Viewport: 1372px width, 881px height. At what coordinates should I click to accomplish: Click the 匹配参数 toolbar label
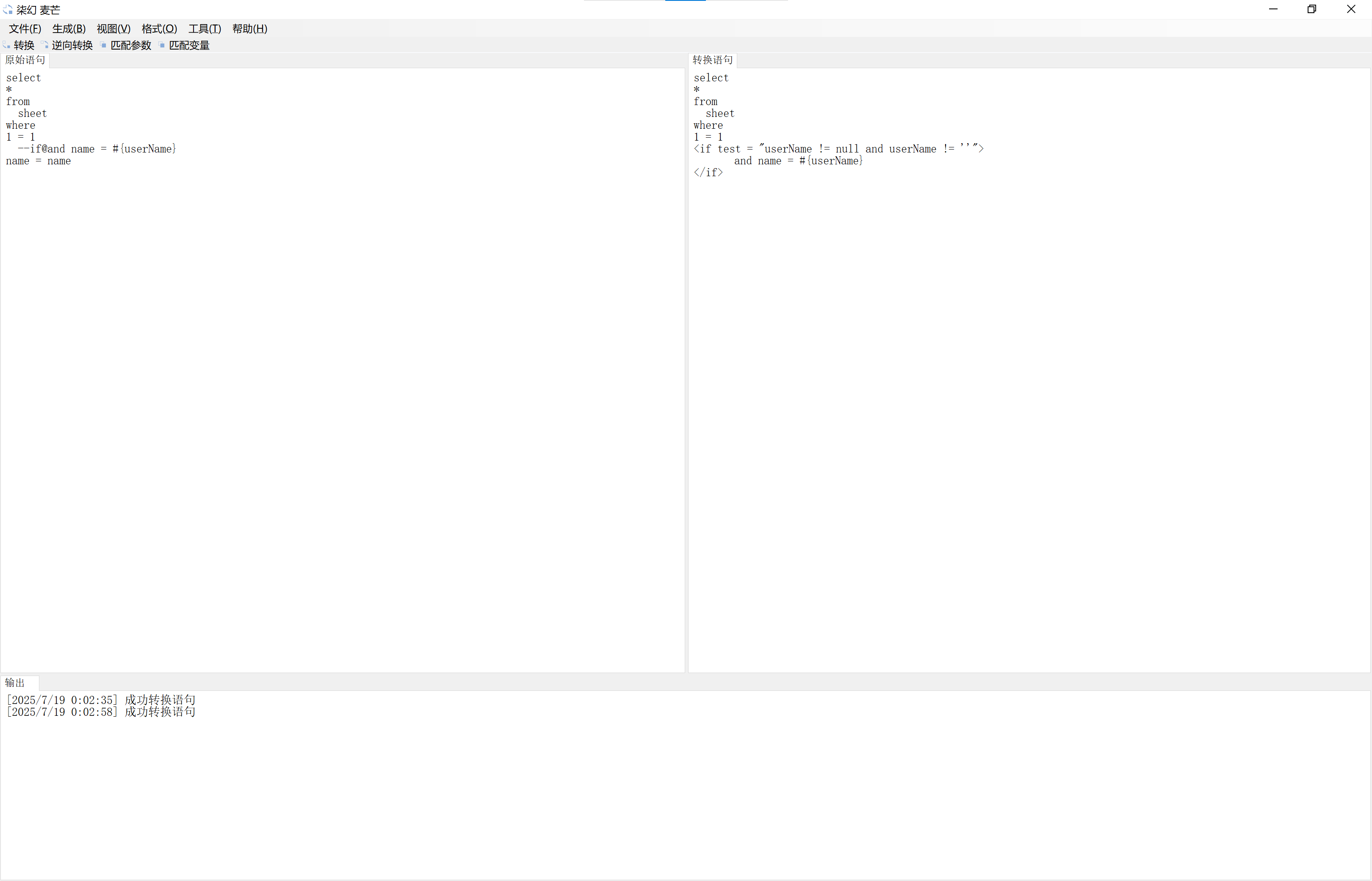pyautogui.click(x=130, y=45)
